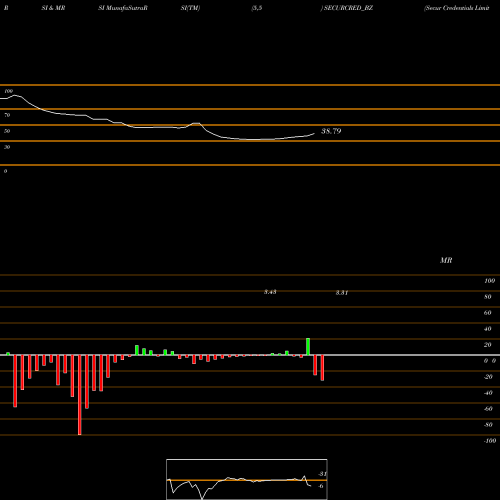Click the 40 label on right MR axis
500x500 pixels.
tap(488, 329)
